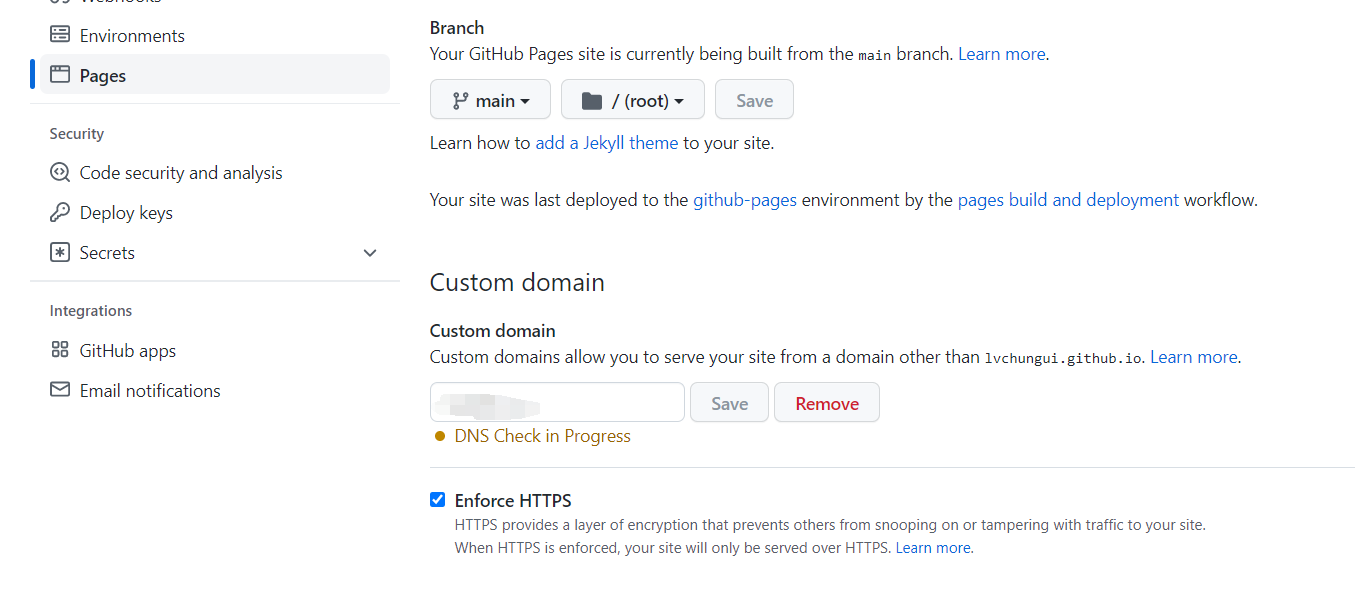The height and width of the screenshot is (593, 1355).
Task: Go to Deploy keys settings
Action: (126, 213)
